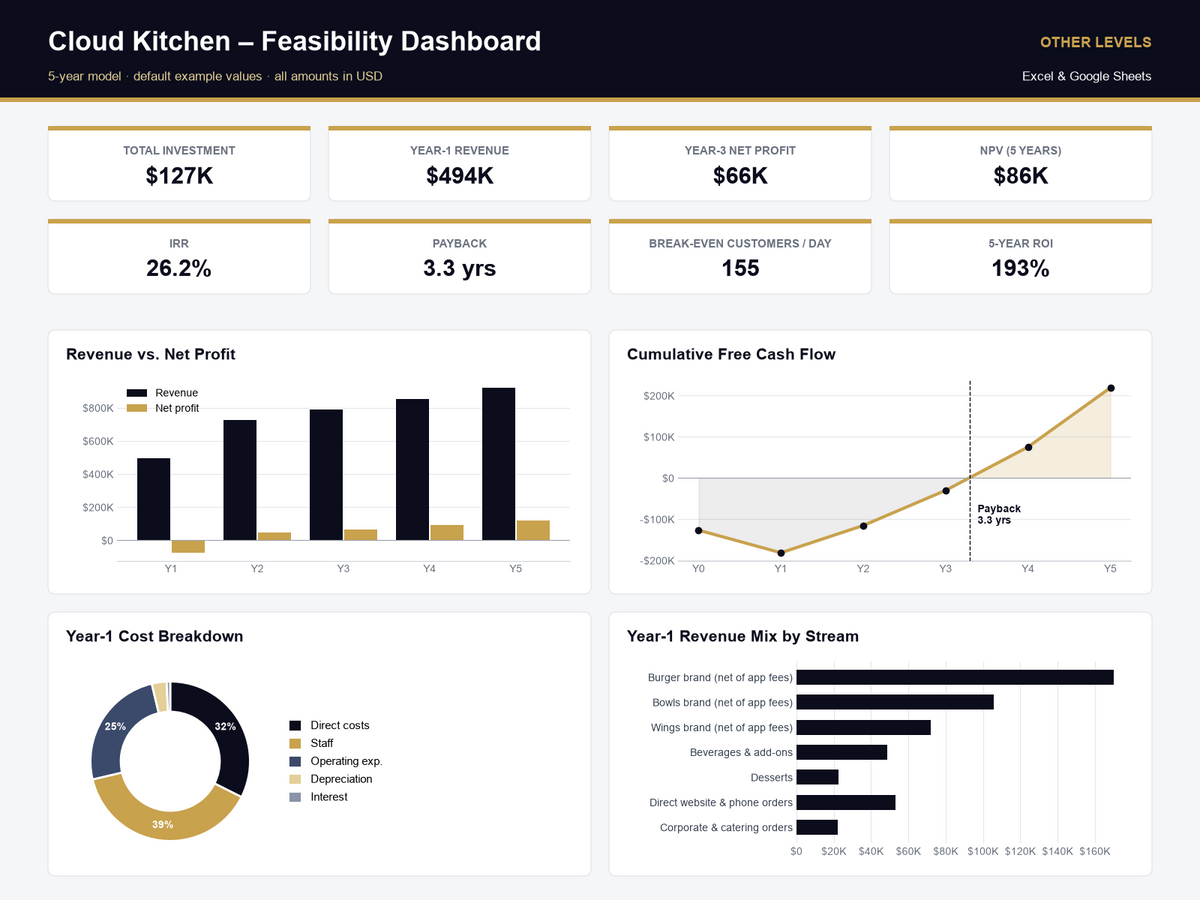Viewport: 1200px width, 900px height.
Task: Click the Y3 cash flow data point
Action: [946, 491]
